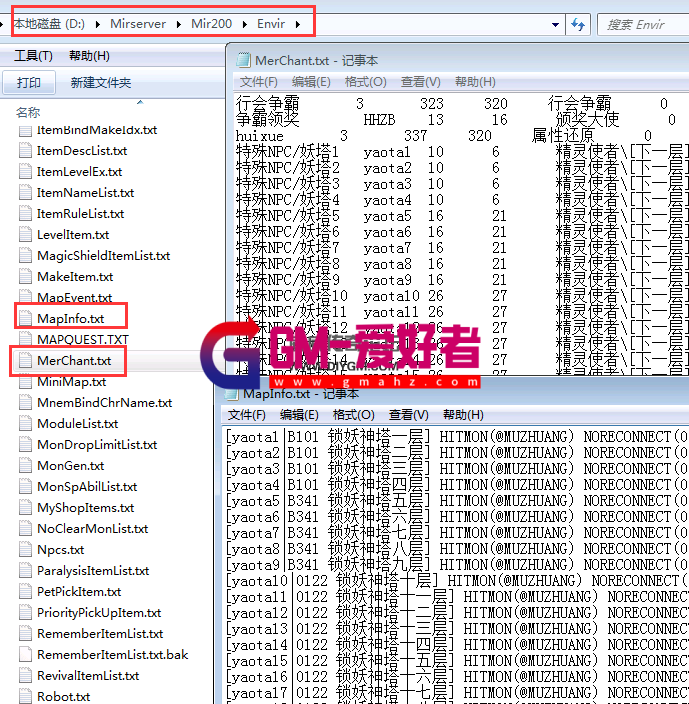Click the ItemNameList.txt file icon
The width and height of the screenshot is (689, 704).
click(x=26, y=193)
